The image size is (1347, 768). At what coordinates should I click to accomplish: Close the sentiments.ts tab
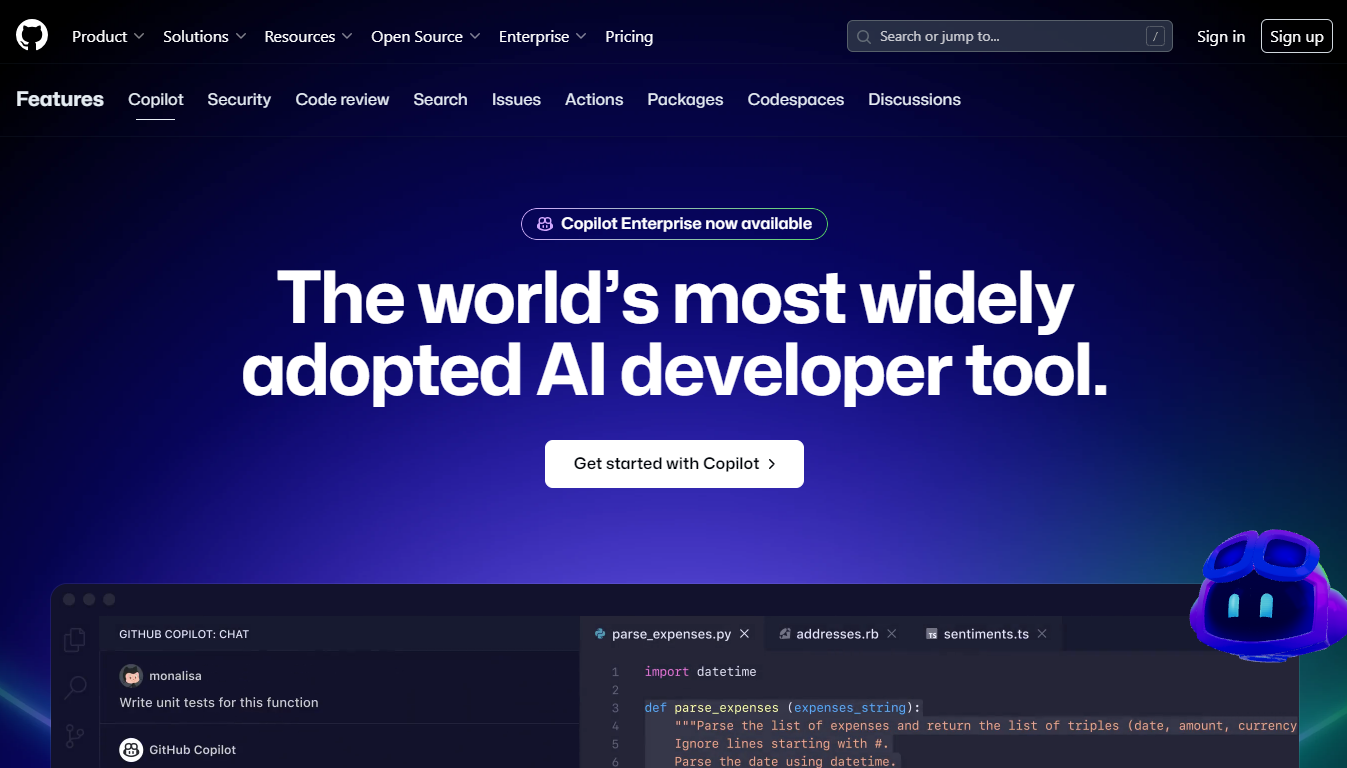point(1042,634)
